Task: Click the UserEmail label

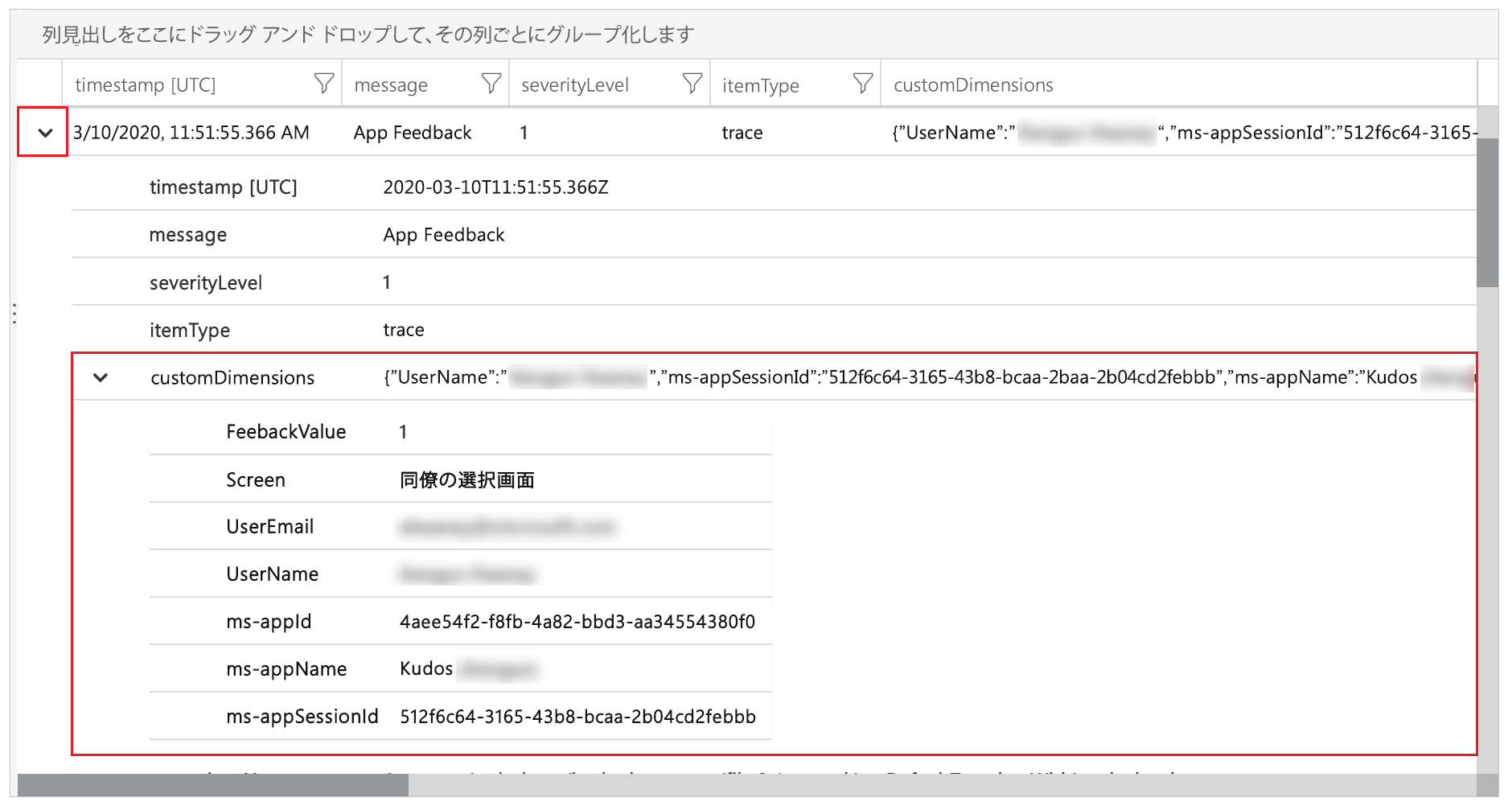Action: click(x=270, y=527)
